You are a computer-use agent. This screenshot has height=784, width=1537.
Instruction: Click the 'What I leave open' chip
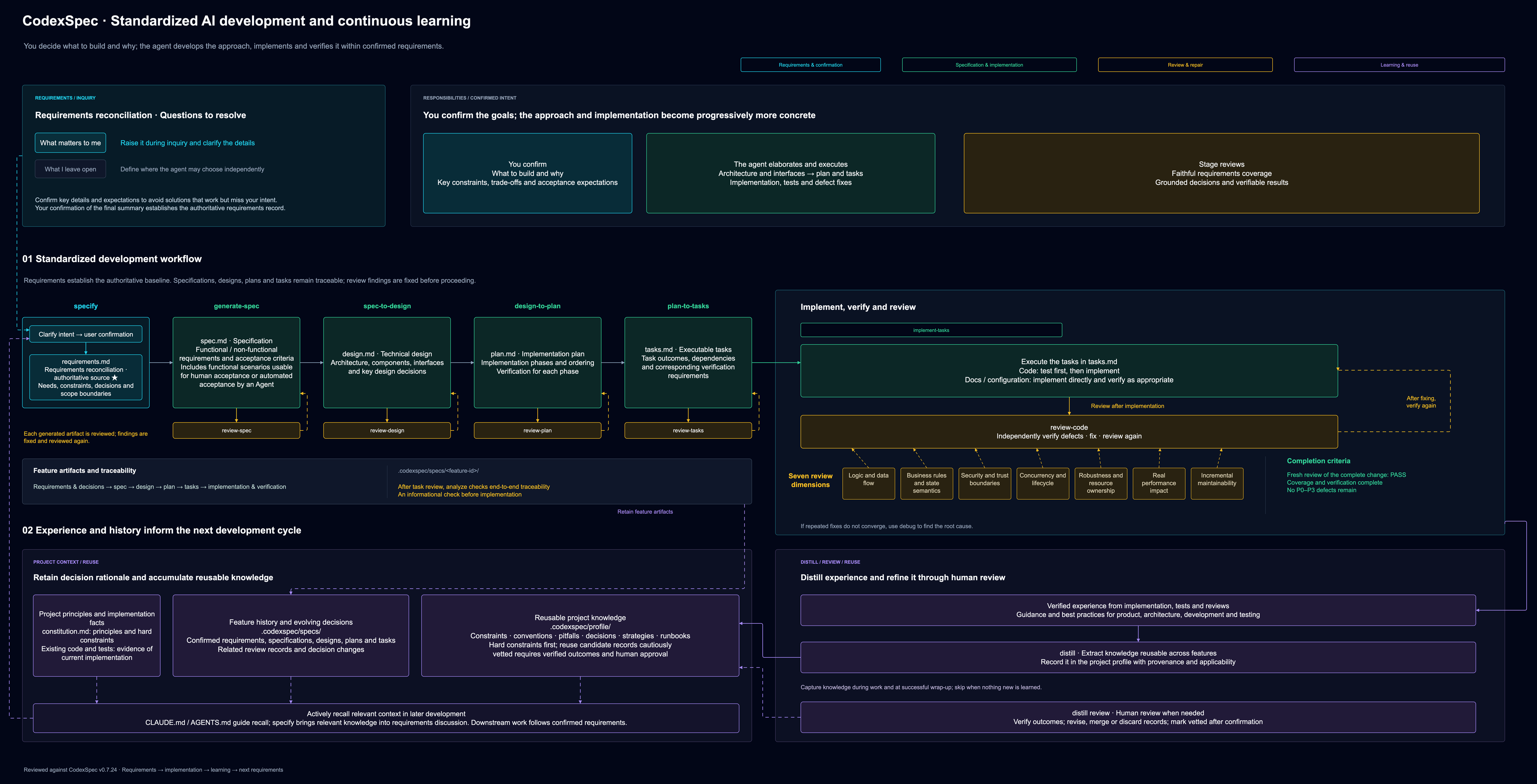coord(71,169)
